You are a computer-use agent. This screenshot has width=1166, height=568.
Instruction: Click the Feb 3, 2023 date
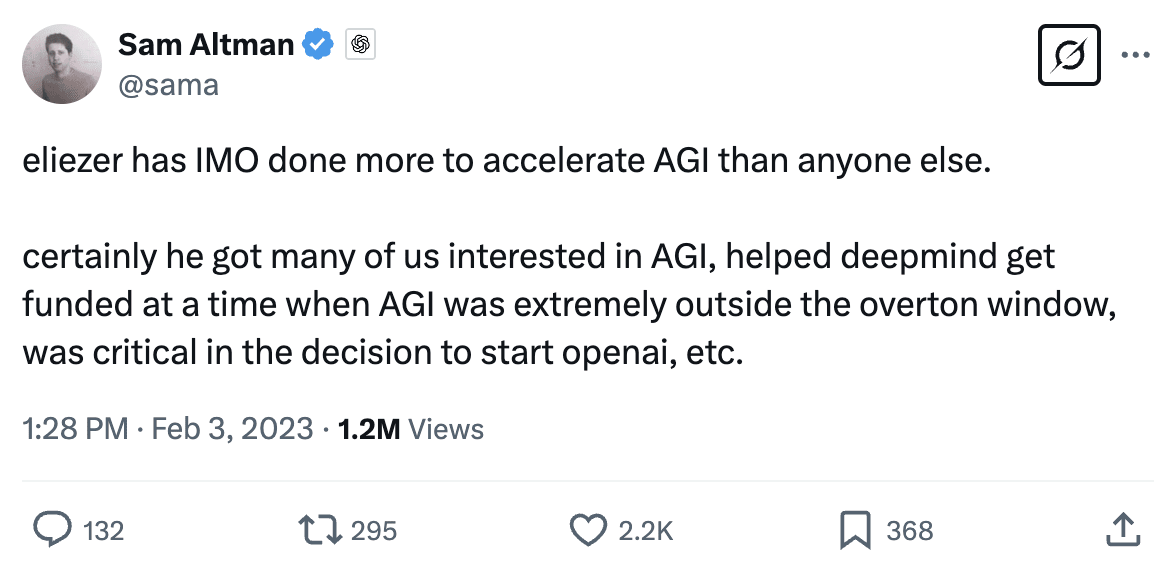(x=232, y=429)
